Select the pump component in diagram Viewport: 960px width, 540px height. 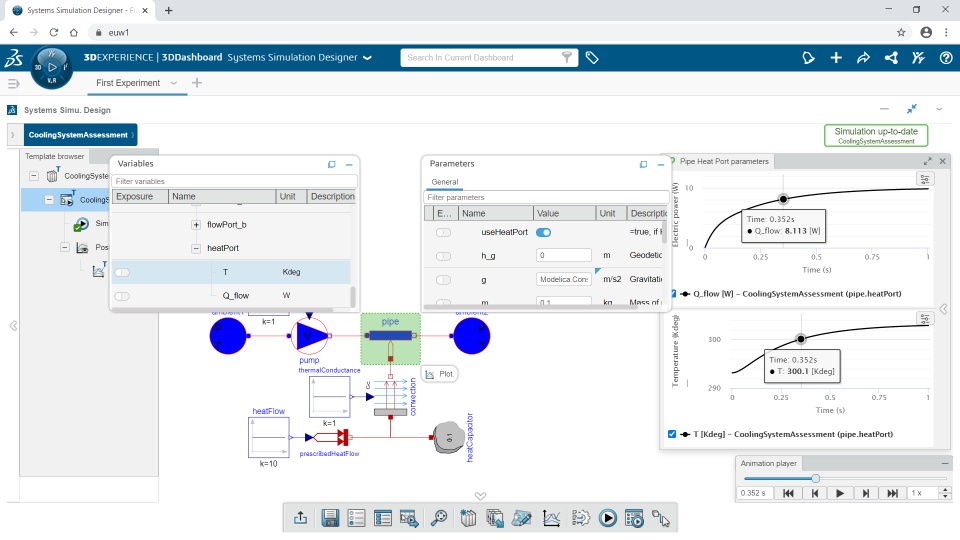(x=310, y=336)
